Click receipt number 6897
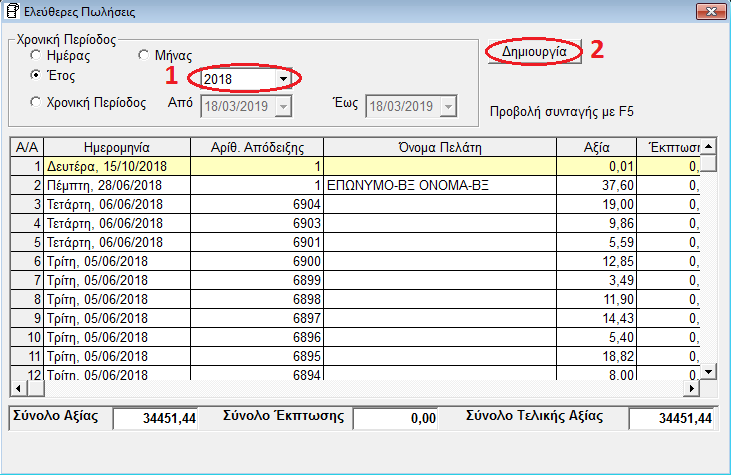The height and width of the screenshot is (475, 731). pyautogui.click(x=307, y=318)
